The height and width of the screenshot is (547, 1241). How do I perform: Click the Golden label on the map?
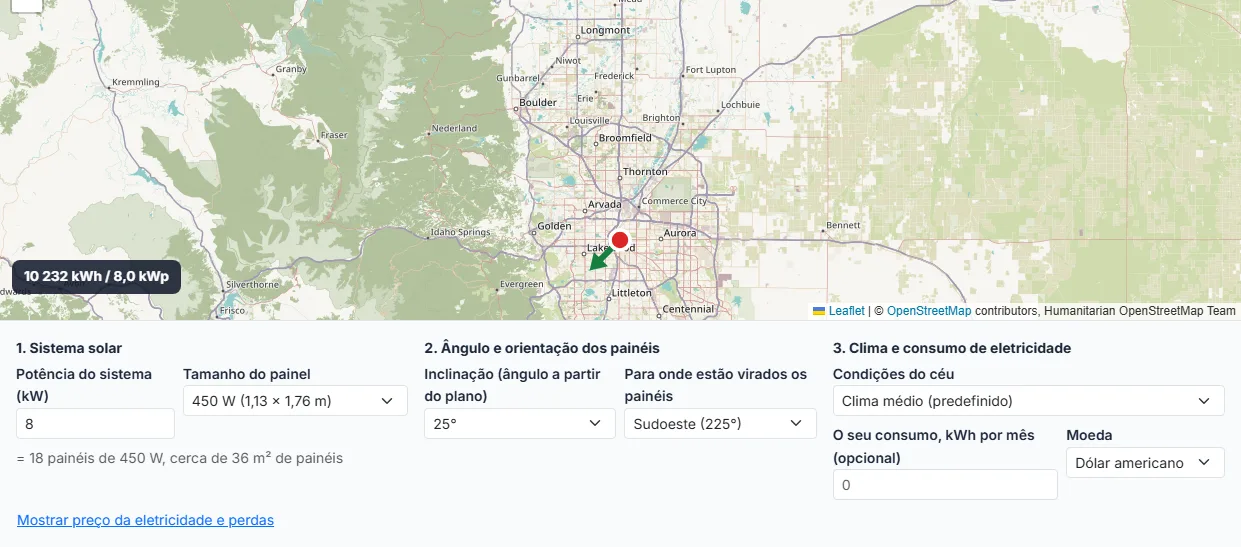[554, 226]
